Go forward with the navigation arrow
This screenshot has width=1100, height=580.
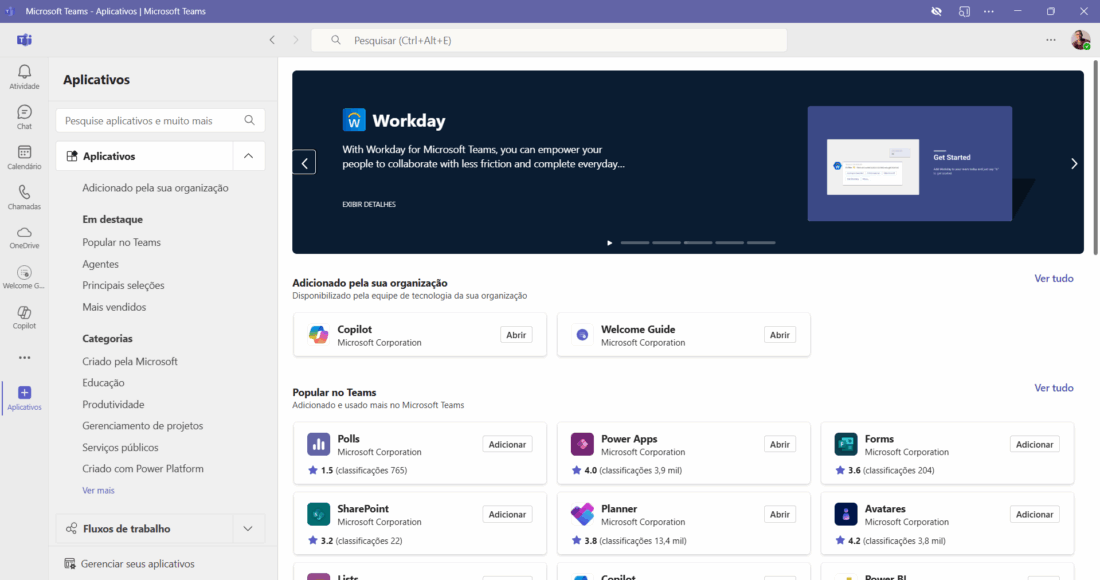pyautogui.click(x=295, y=40)
